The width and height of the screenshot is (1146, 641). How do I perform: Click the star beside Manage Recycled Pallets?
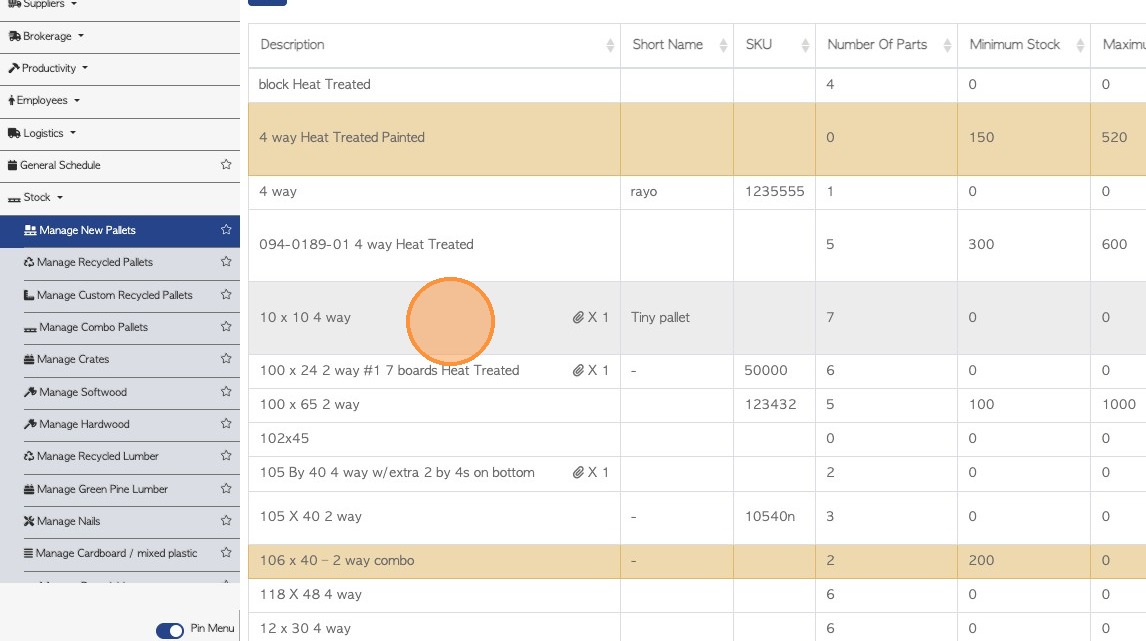226,262
